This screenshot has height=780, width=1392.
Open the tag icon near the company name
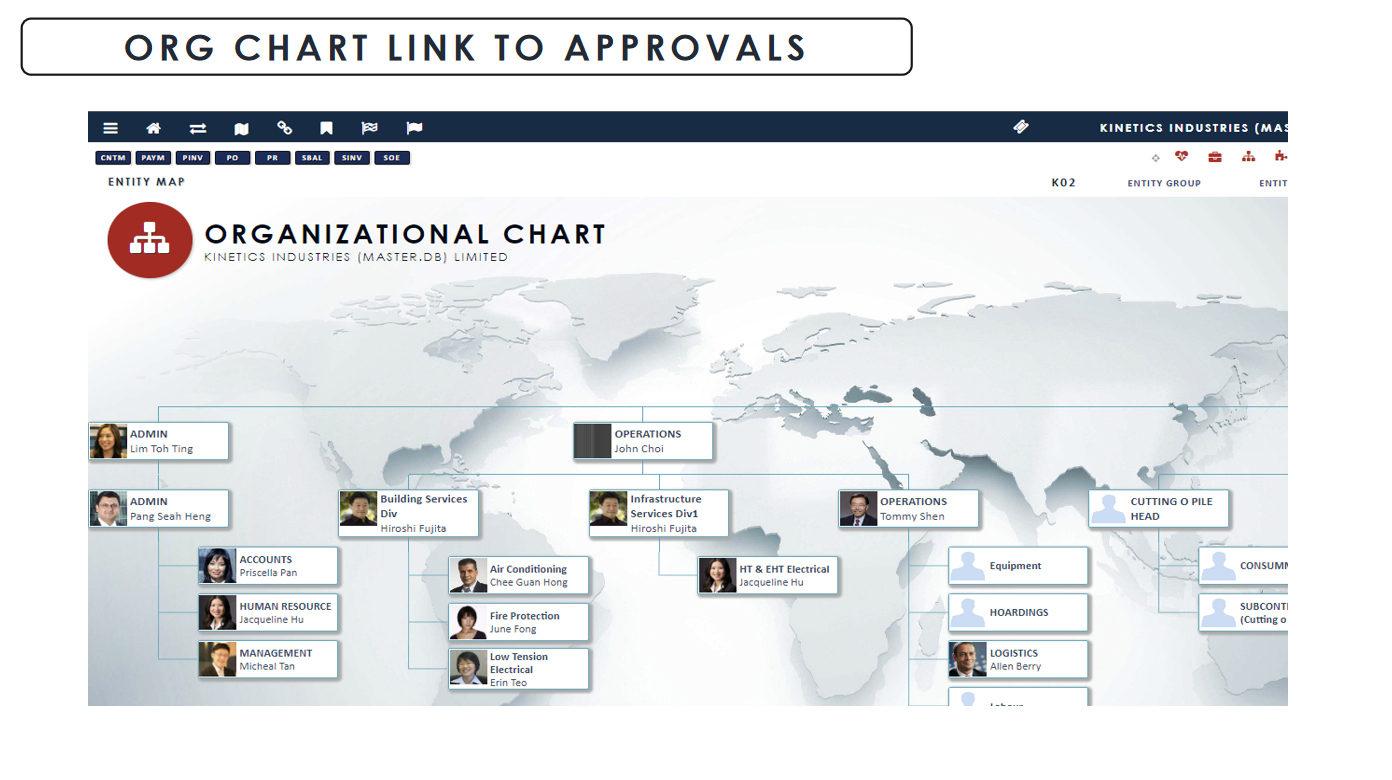click(x=1021, y=126)
